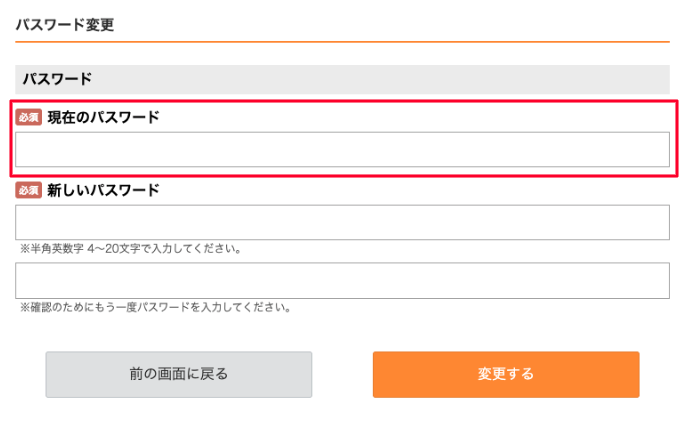Go back using the gray button

(x=178, y=374)
